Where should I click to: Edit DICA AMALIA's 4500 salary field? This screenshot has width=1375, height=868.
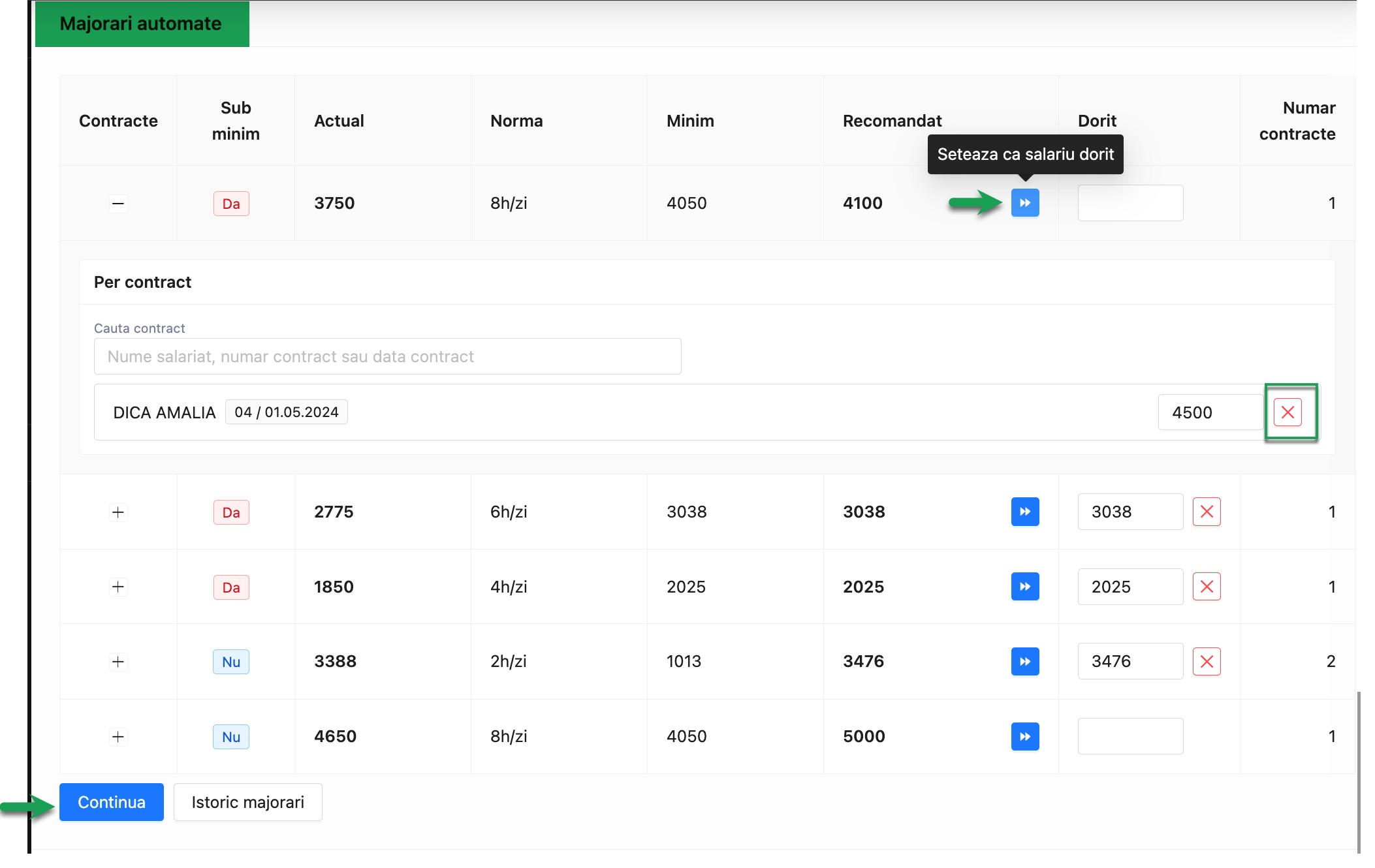coord(1210,412)
